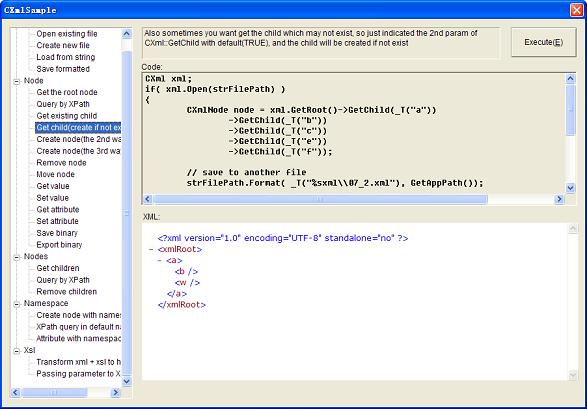Screen dimensions: 587x409
Task: Select 'Set value' tree item
Action: pos(52,198)
